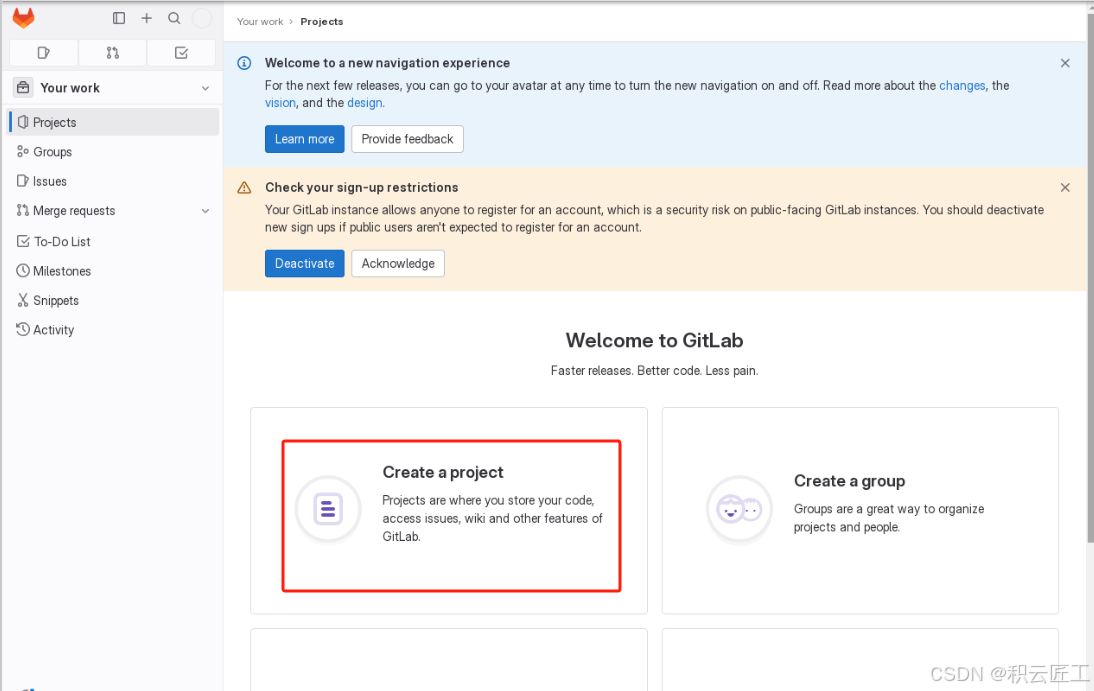Select Issues in the sidebar
This screenshot has width=1094, height=691.
pyautogui.click(x=113, y=181)
